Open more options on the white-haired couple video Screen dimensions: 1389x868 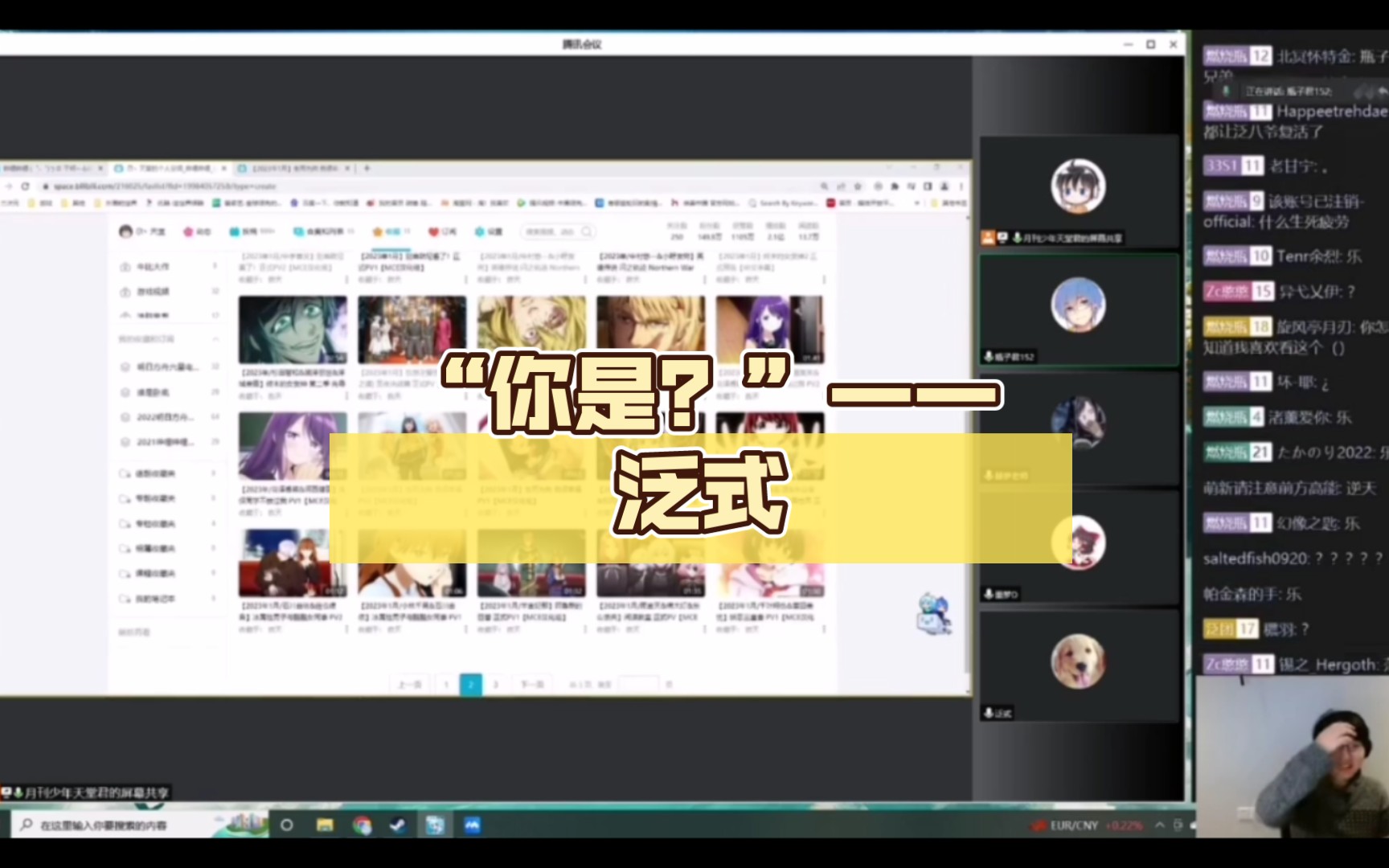[x=346, y=630]
